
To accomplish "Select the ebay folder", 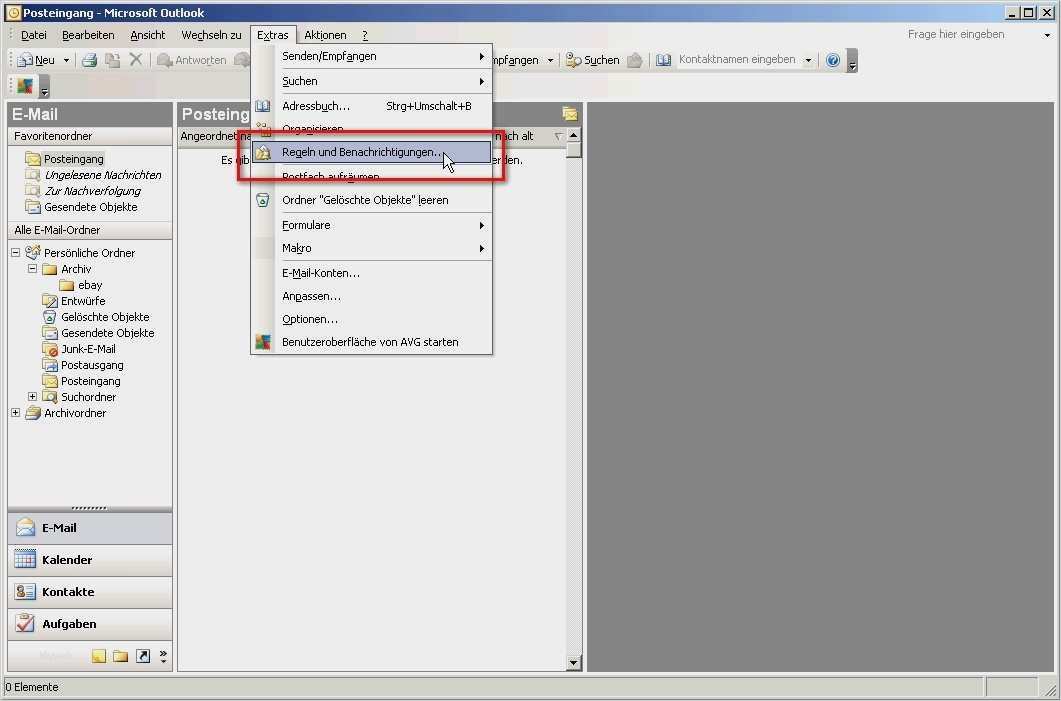I will pyautogui.click(x=81, y=285).
